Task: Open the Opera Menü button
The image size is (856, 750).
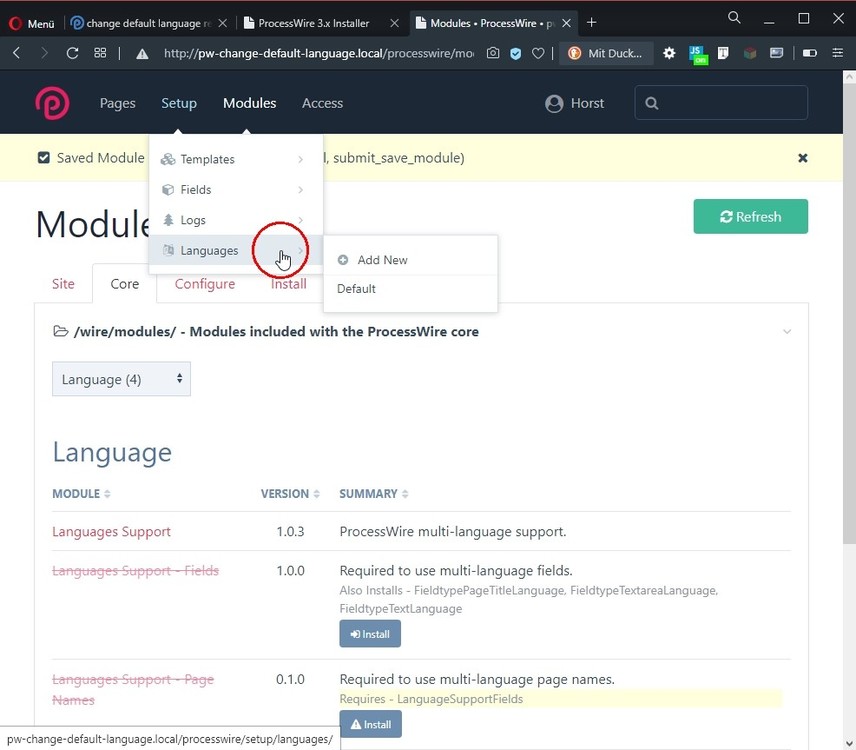Action: tap(32, 23)
